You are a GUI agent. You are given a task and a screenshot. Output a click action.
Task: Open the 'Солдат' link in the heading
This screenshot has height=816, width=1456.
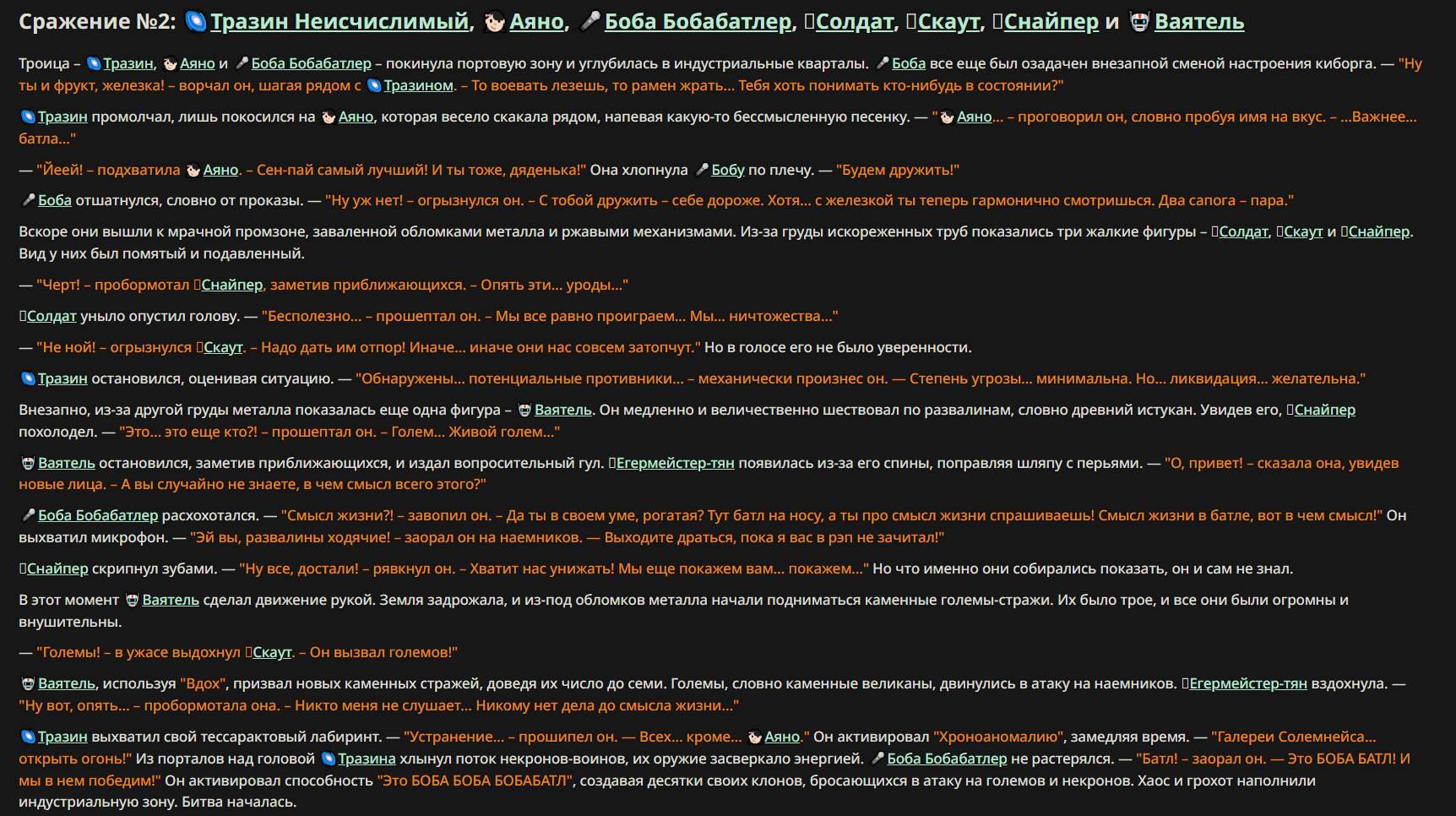click(x=855, y=21)
